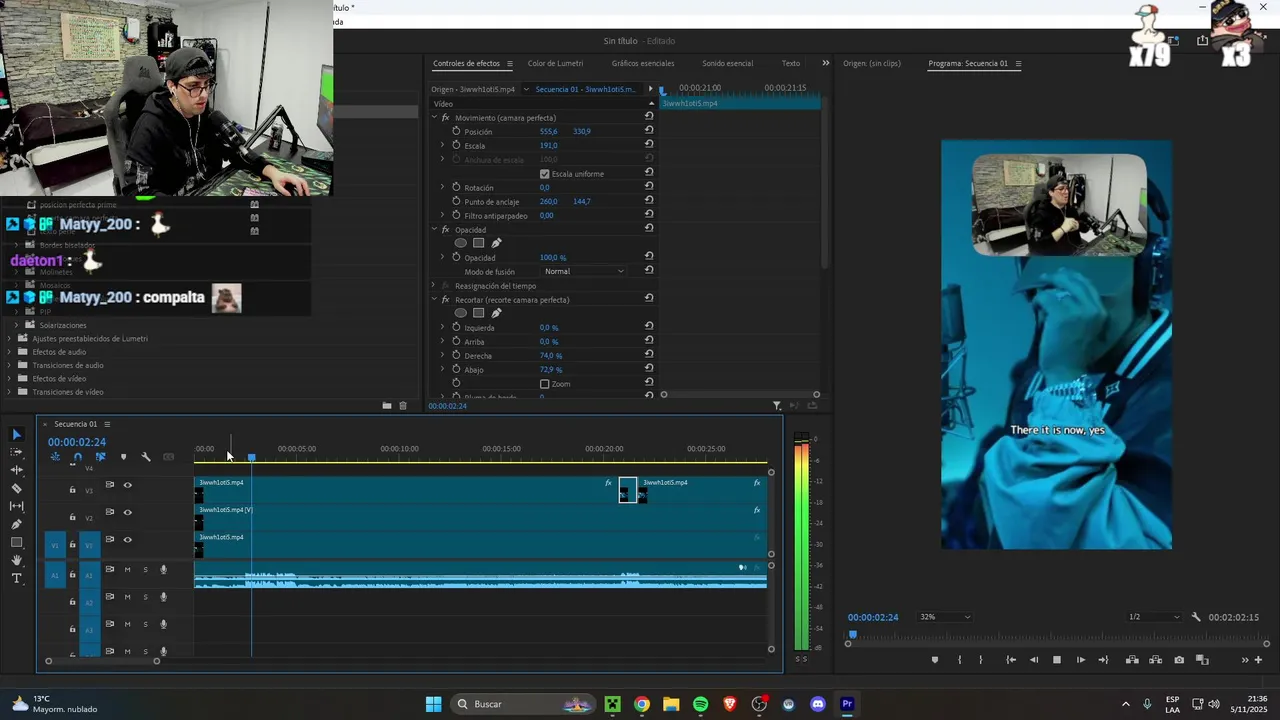1280x720 pixels.
Task: Click the Opacity pen mask tool
Action: pos(496,243)
